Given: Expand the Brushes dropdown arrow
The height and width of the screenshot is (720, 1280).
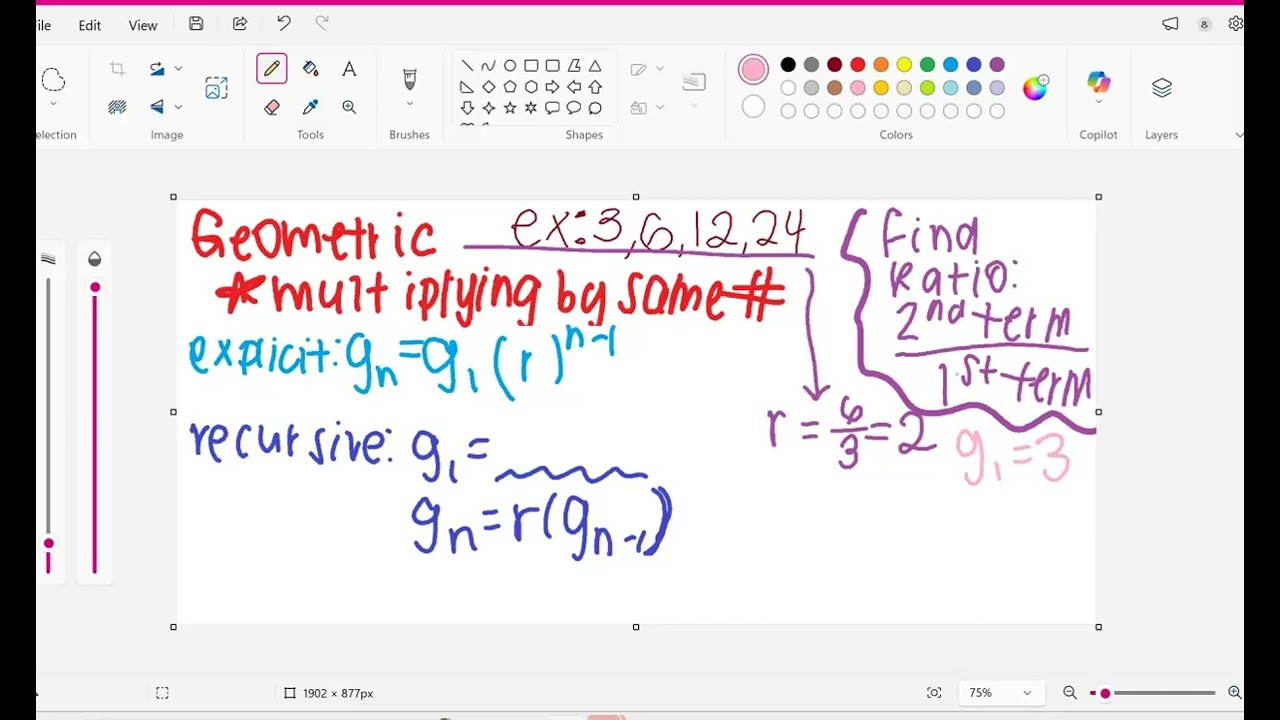Looking at the screenshot, I should (x=409, y=104).
